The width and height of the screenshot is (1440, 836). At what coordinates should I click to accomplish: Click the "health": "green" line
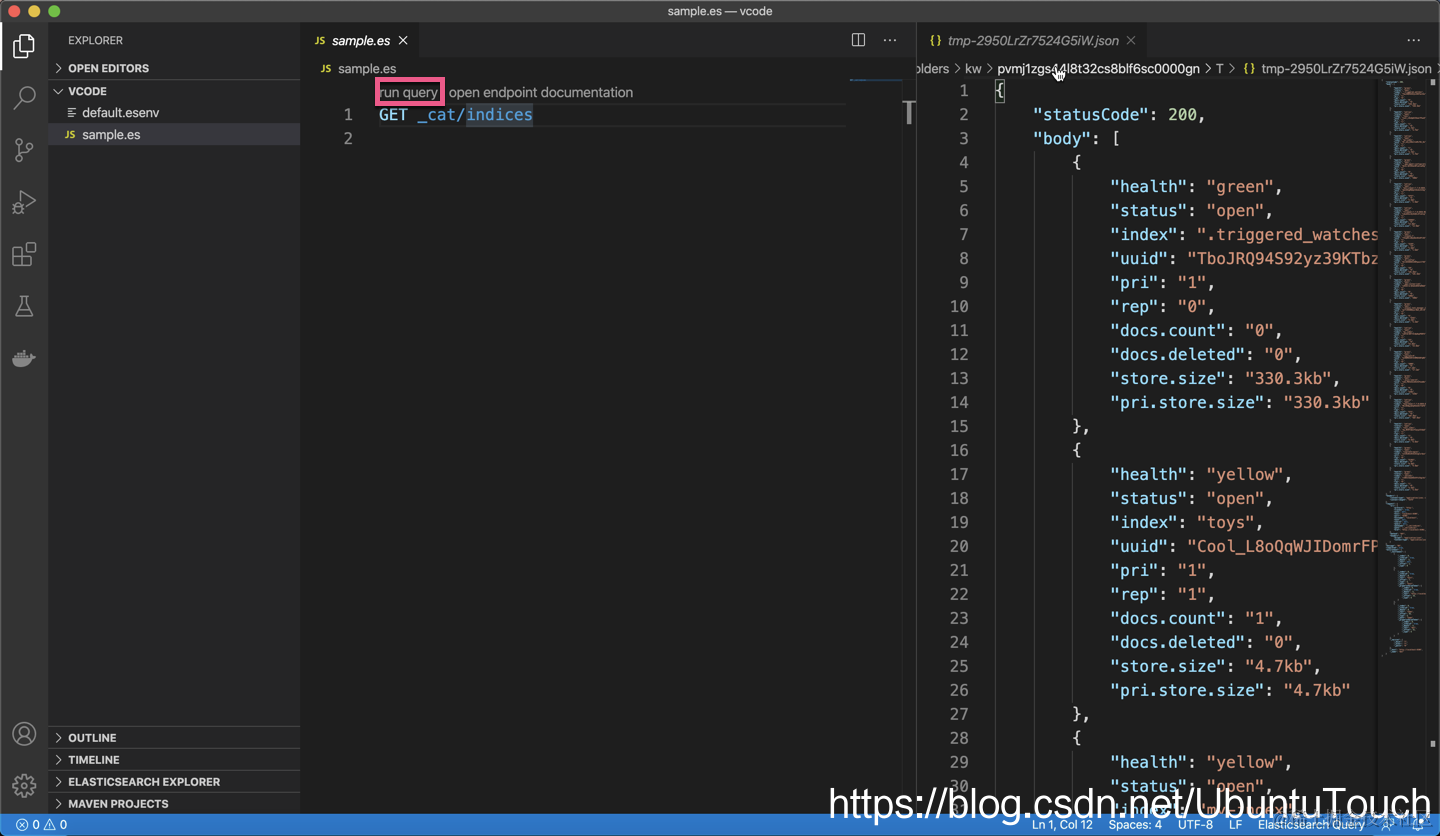[1196, 187]
